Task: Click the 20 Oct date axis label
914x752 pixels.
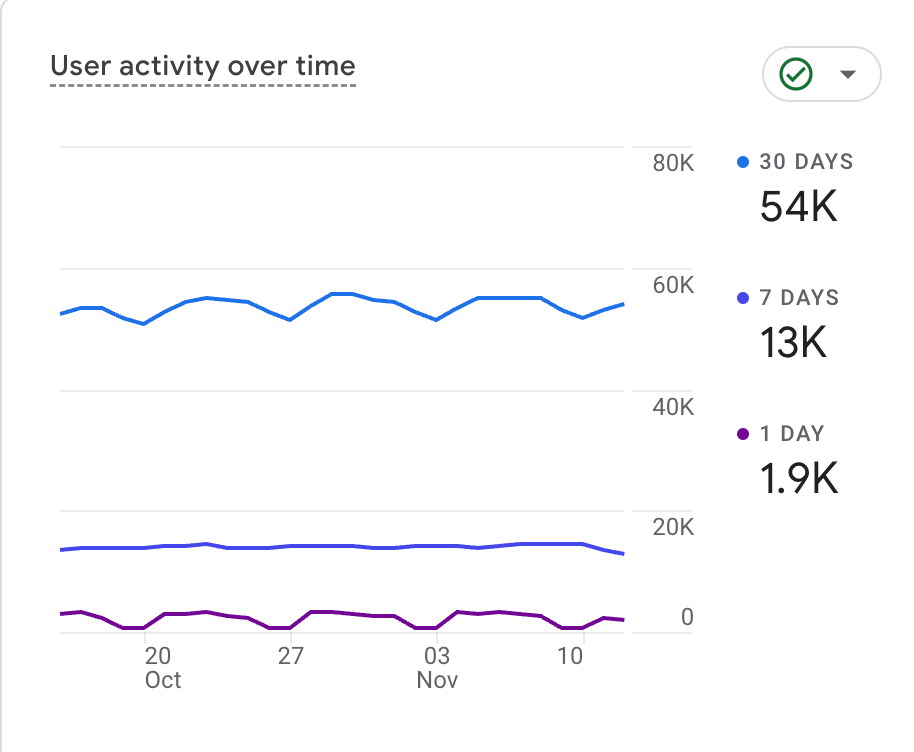Action: point(159,667)
